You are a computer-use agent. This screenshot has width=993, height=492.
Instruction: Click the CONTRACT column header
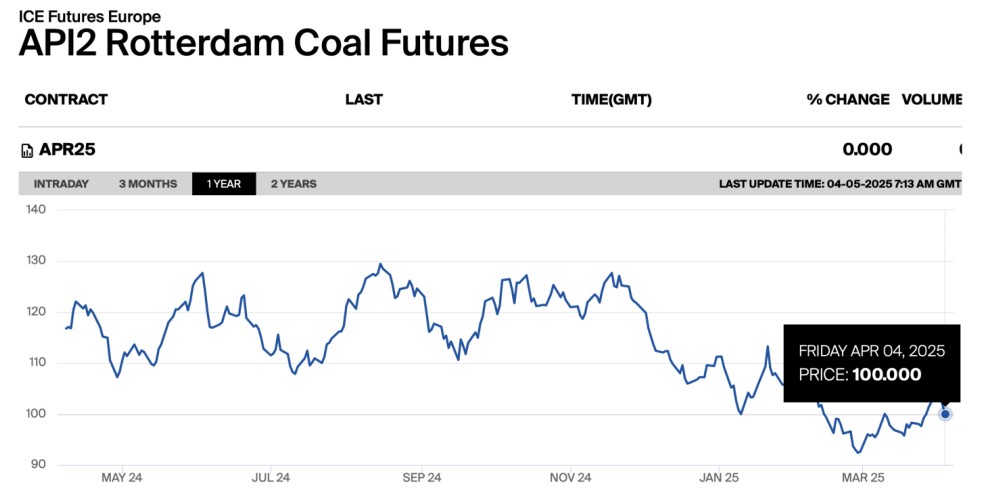tap(66, 99)
